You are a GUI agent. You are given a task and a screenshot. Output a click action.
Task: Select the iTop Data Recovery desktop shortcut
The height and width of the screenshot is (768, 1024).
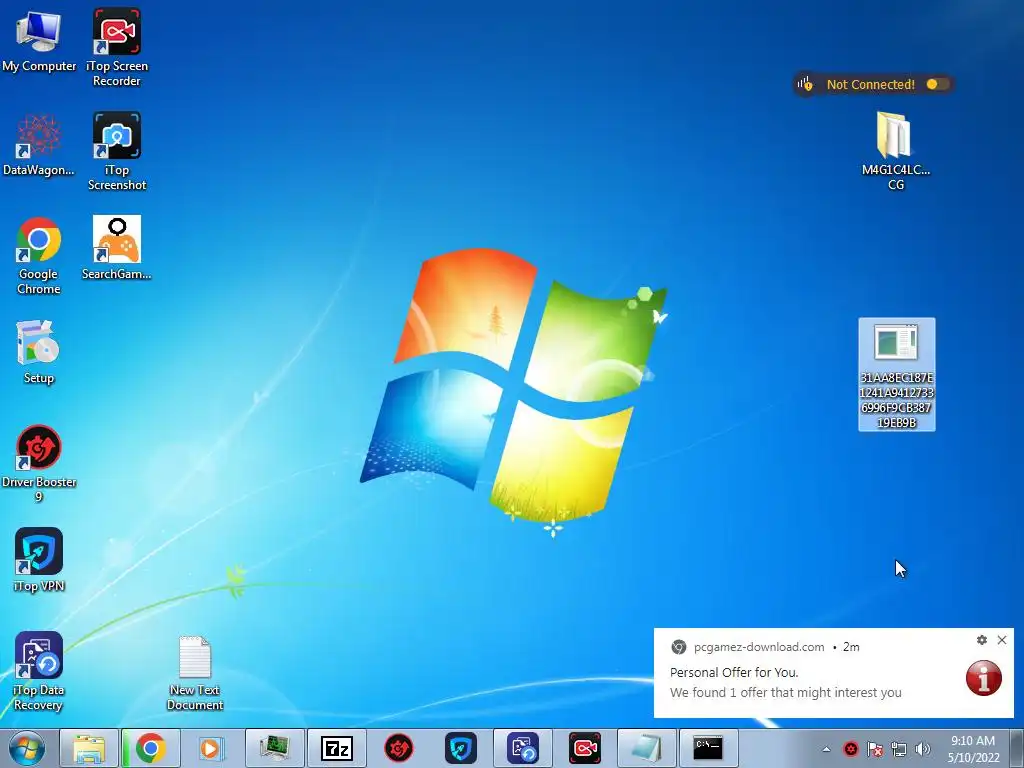39,671
